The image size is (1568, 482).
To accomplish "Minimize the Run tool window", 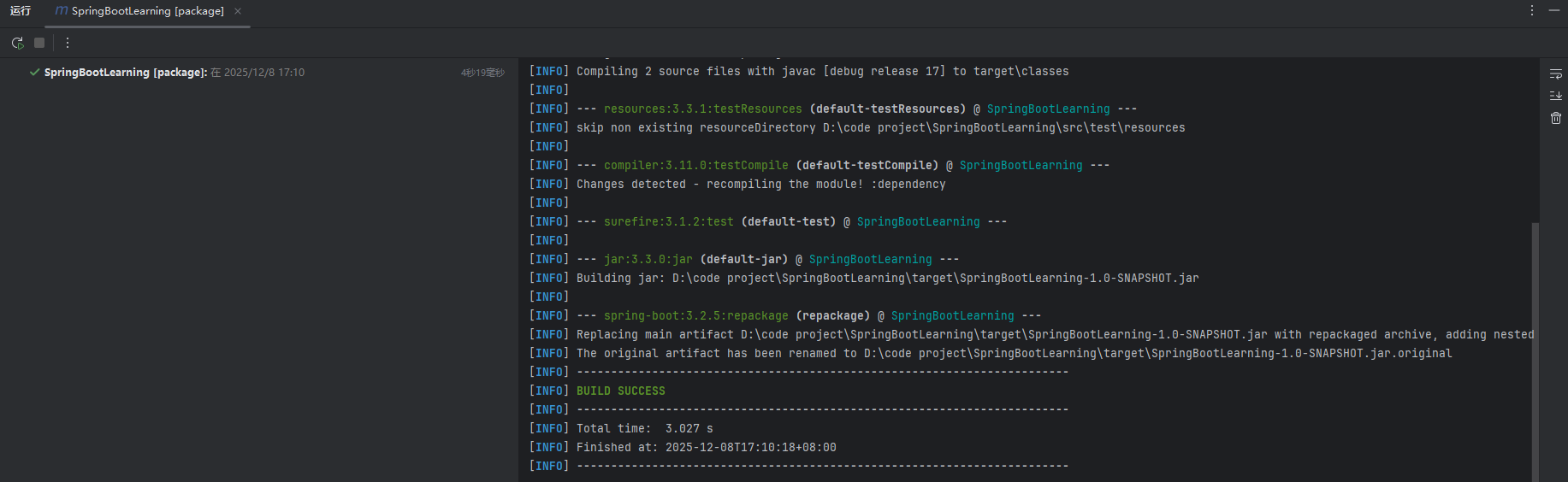I will (1554, 10).
